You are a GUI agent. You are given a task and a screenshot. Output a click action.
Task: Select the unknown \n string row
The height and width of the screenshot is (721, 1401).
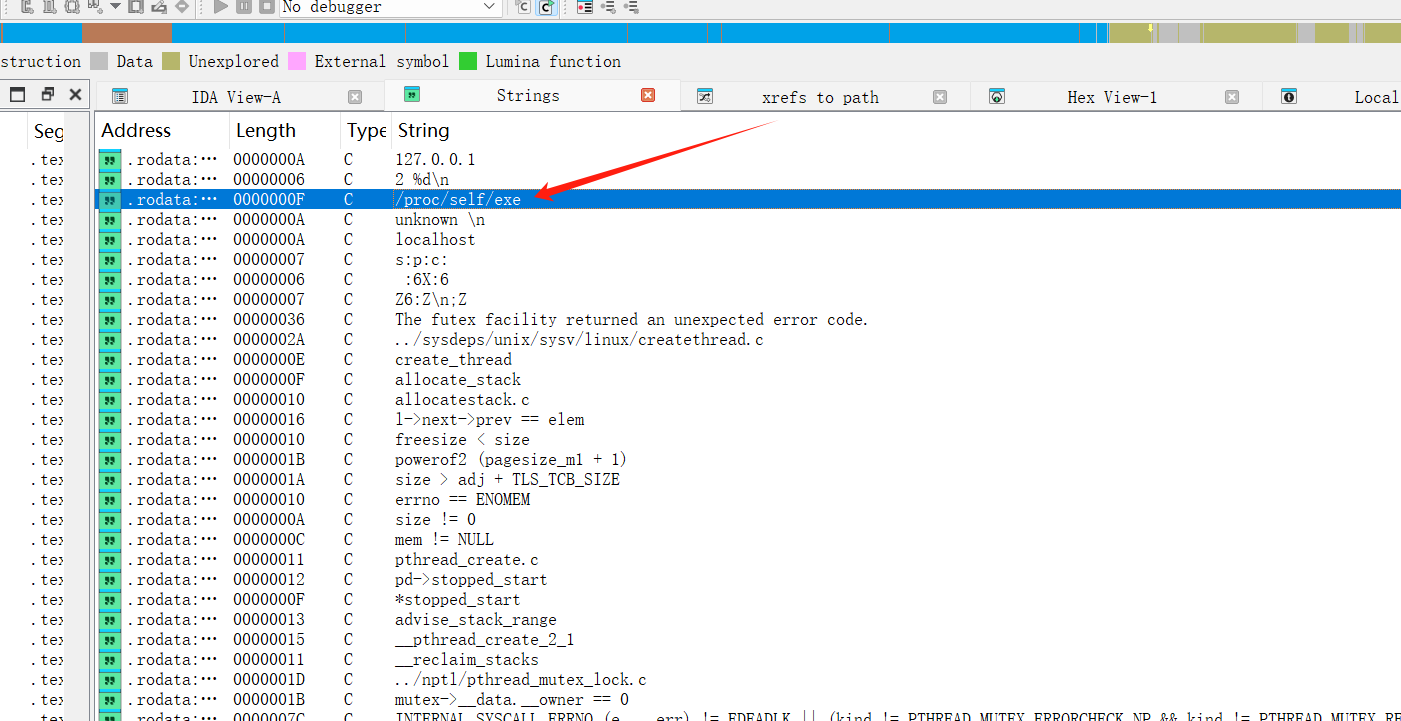[x=748, y=220]
